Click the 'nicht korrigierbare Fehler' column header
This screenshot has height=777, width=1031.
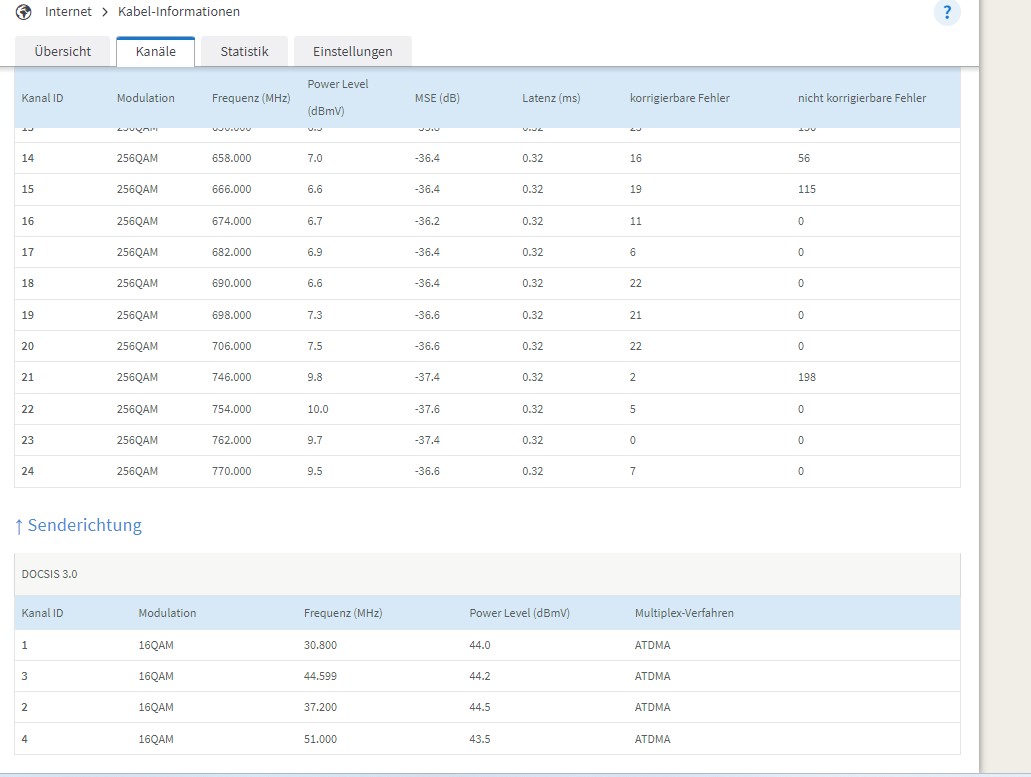pos(861,98)
